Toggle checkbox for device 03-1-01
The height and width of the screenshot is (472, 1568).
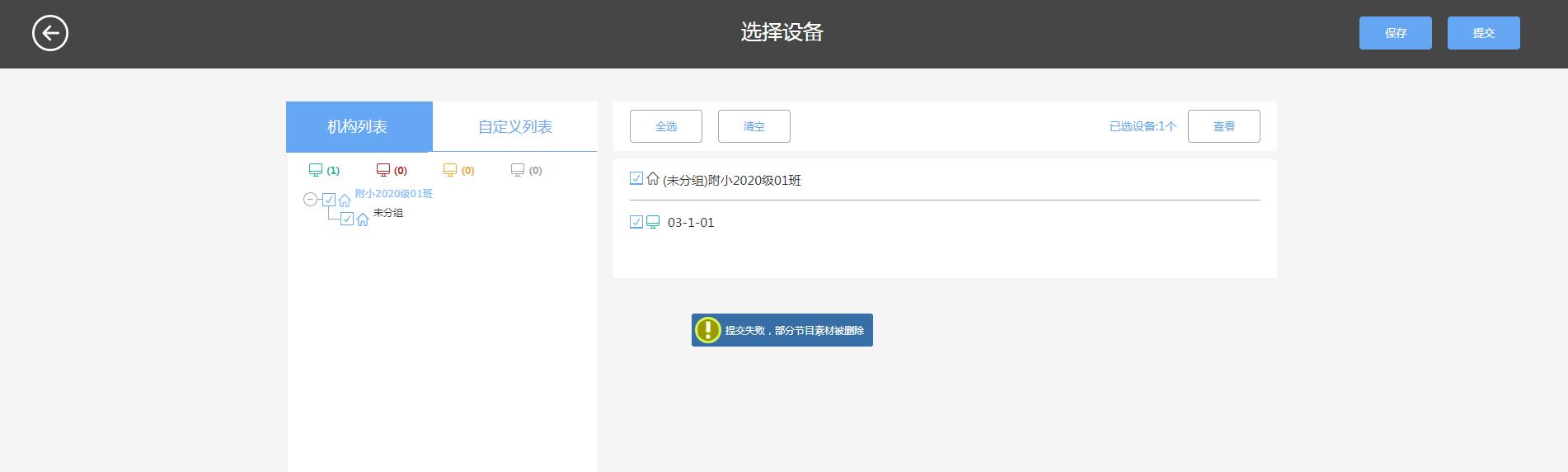[x=636, y=222]
